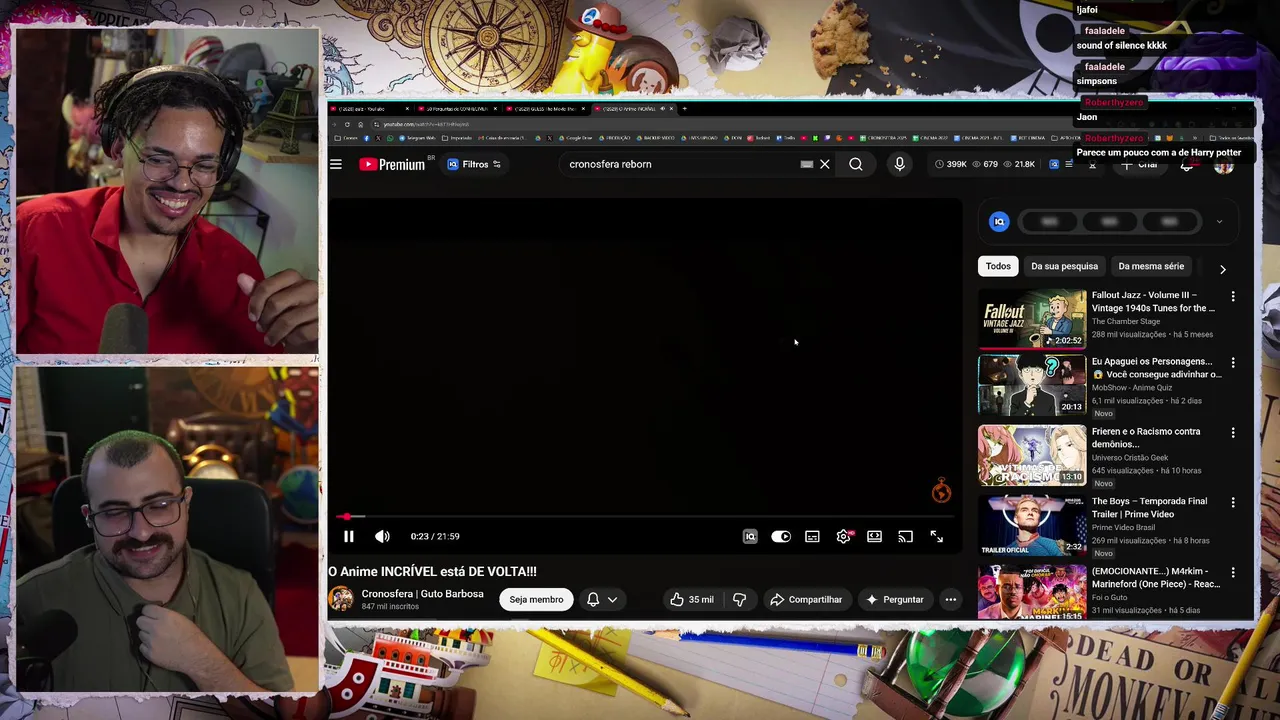Toggle the autoplay switch
The image size is (1280, 720).
pos(781,536)
